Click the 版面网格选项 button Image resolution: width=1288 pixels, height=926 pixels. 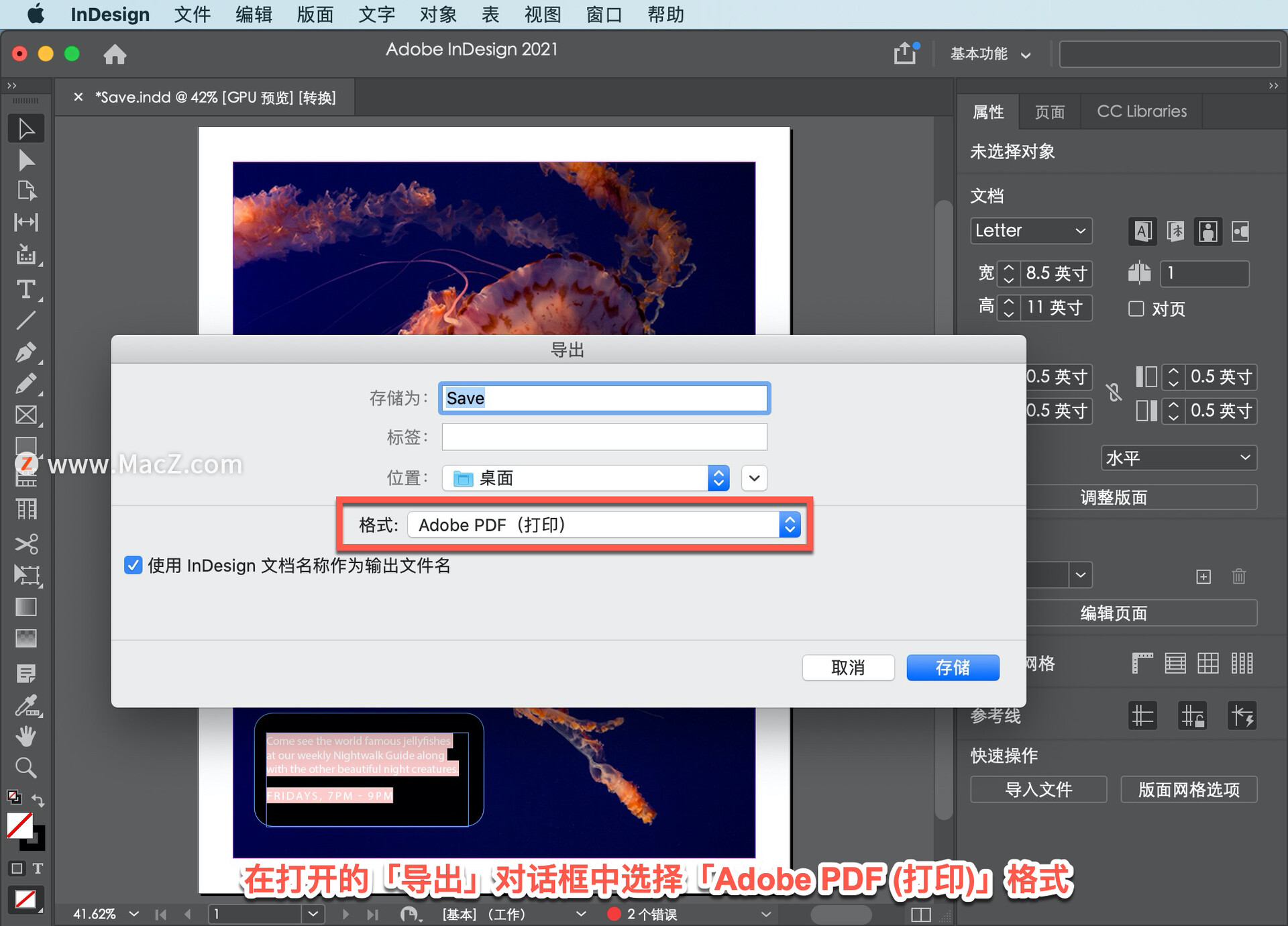tap(1189, 789)
